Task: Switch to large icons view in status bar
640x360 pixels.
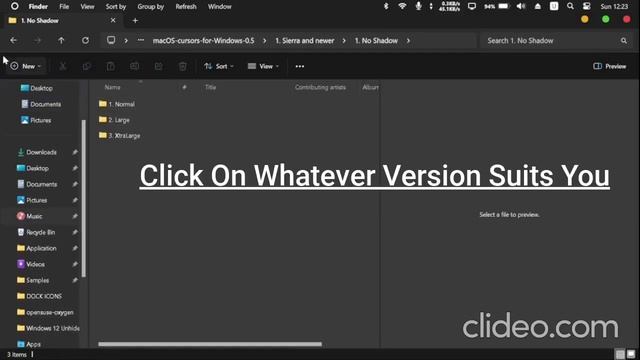Action: (x=631, y=354)
